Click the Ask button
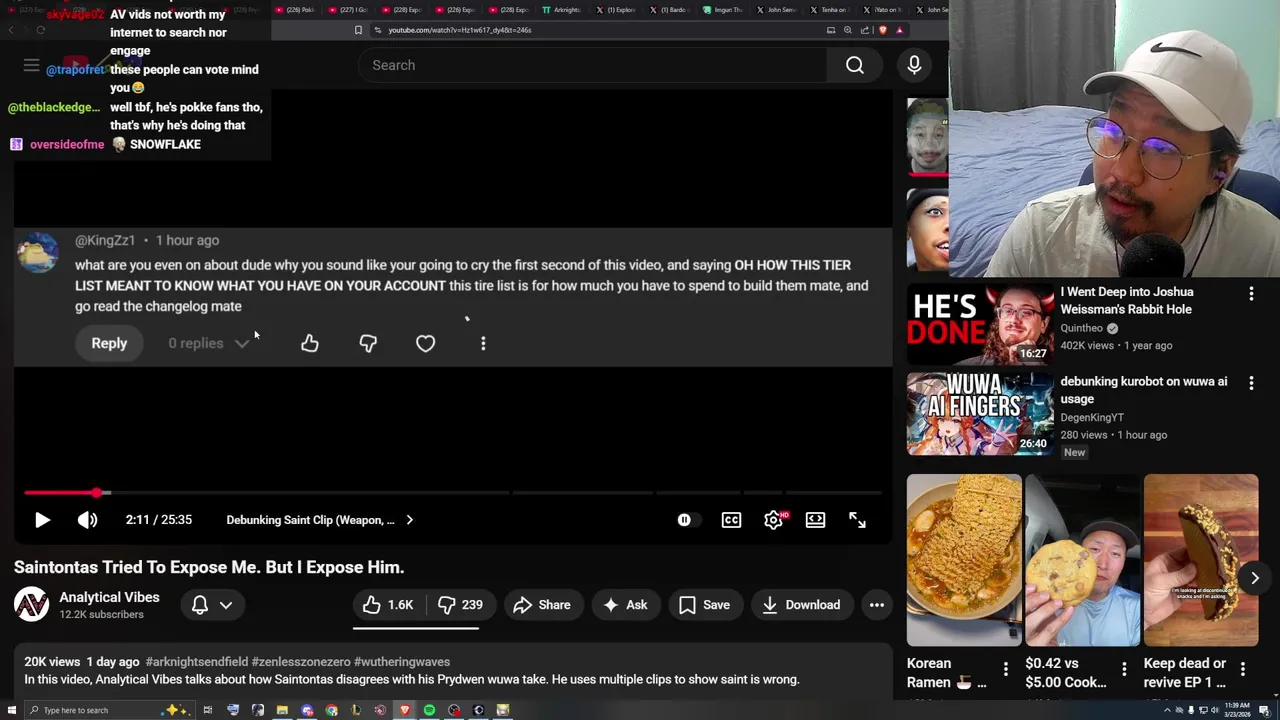Image resolution: width=1280 pixels, height=720 pixels. (625, 605)
